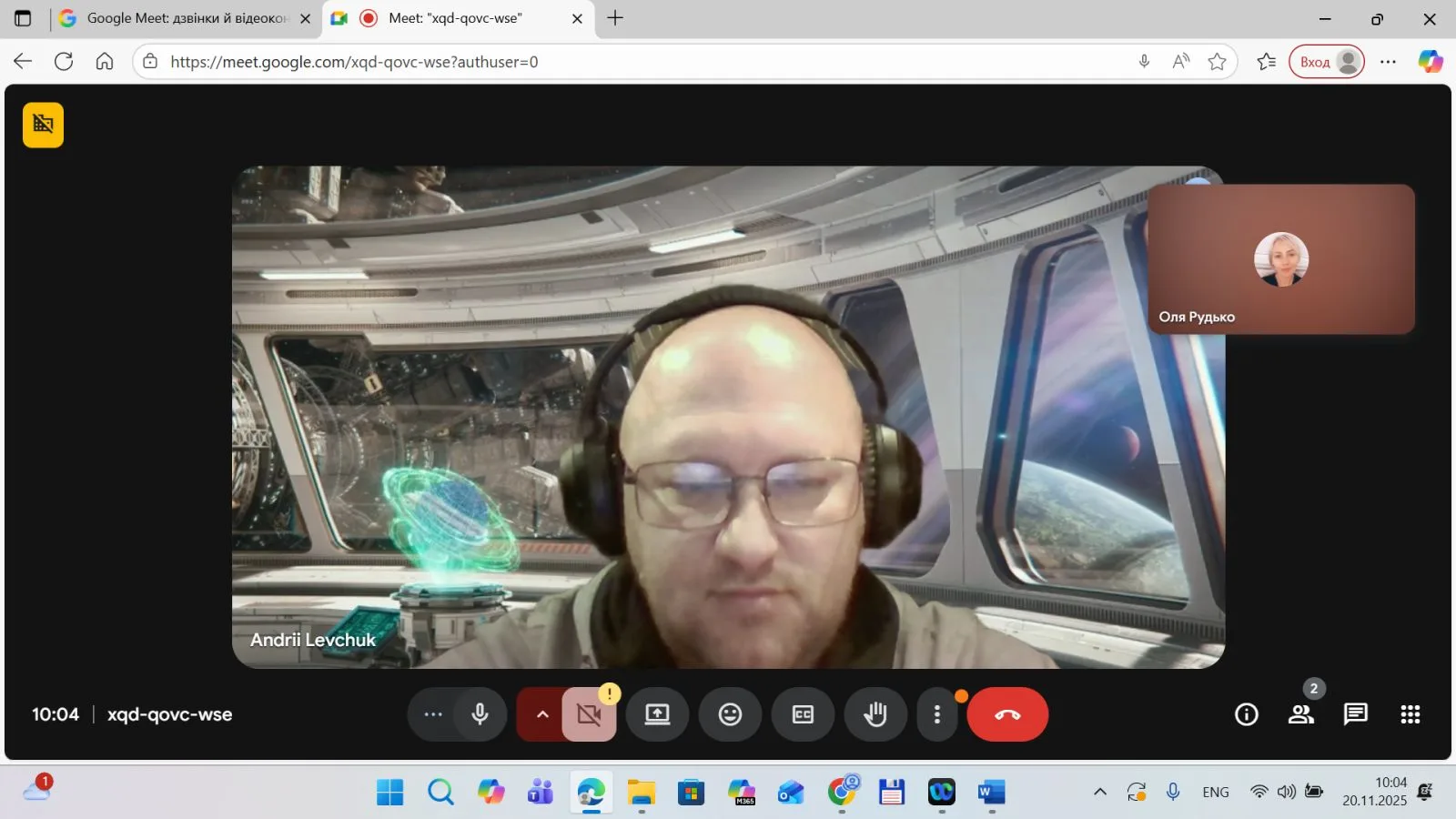This screenshot has width=1456, height=819.
Task: Open the three-dot more options menu
Action: [x=936, y=714]
